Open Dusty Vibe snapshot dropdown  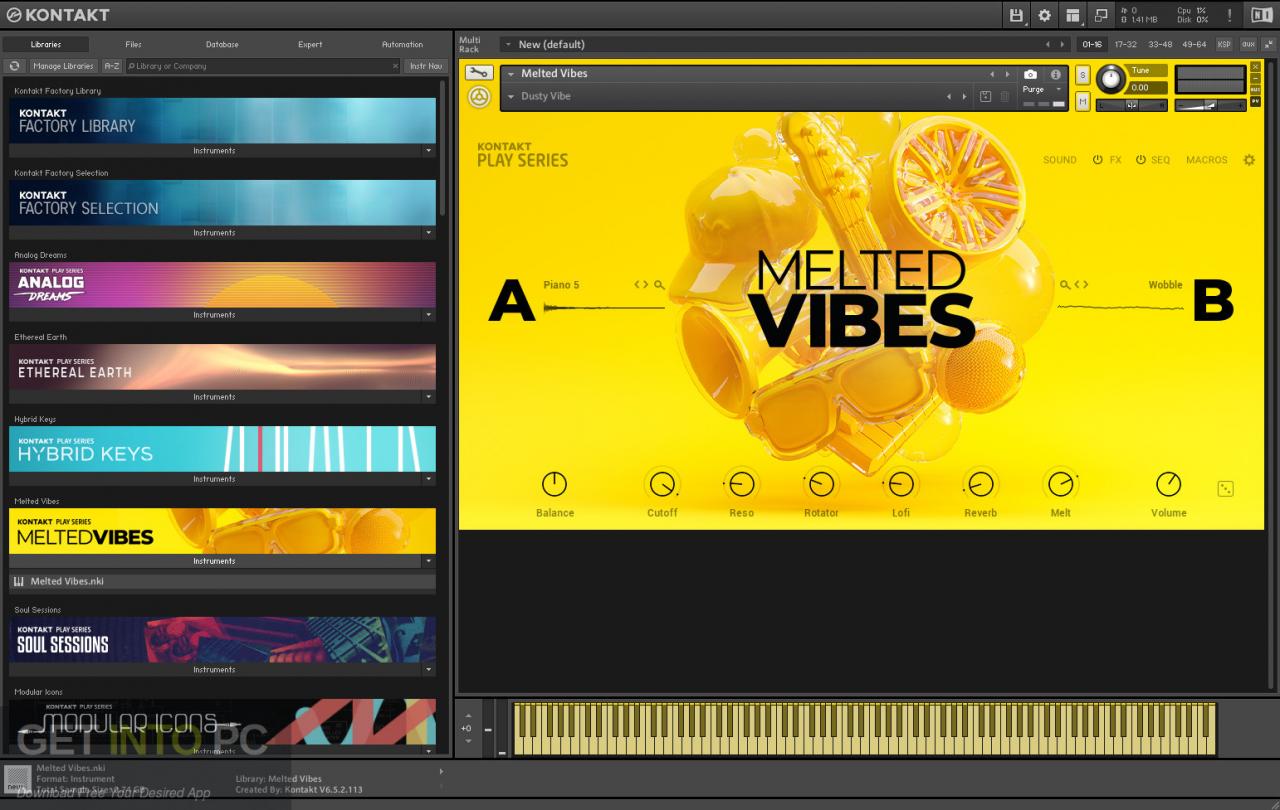pyautogui.click(x=511, y=97)
